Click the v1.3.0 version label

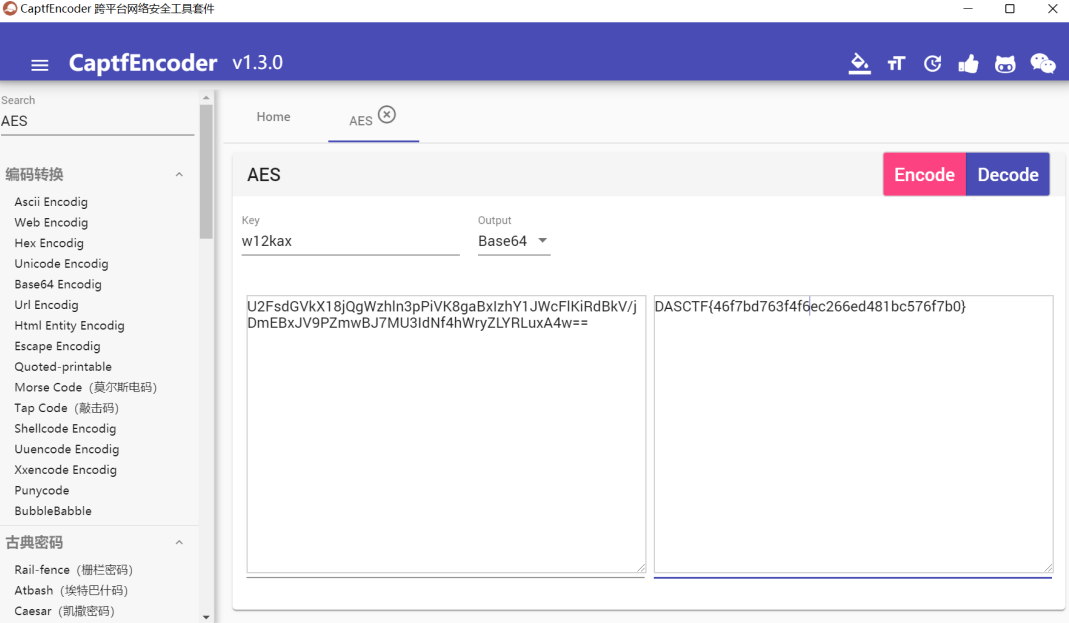tap(257, 63)
